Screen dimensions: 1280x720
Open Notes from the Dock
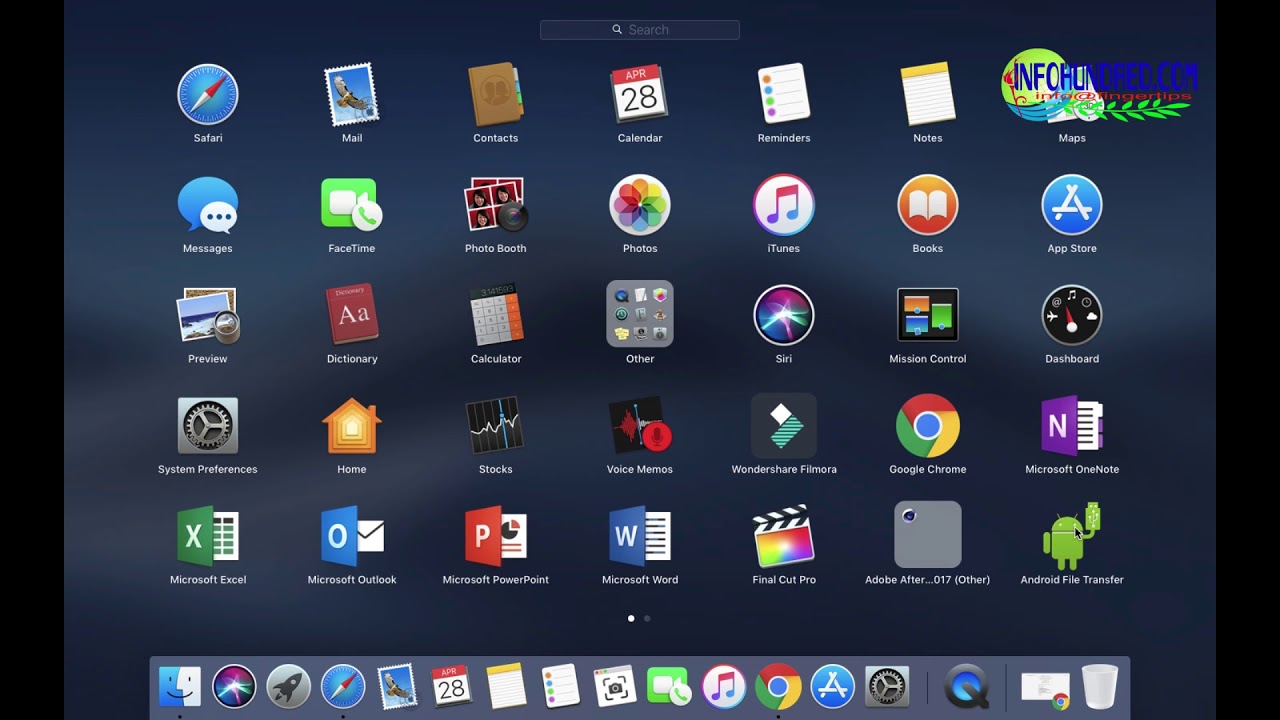(x=506, y=687)
